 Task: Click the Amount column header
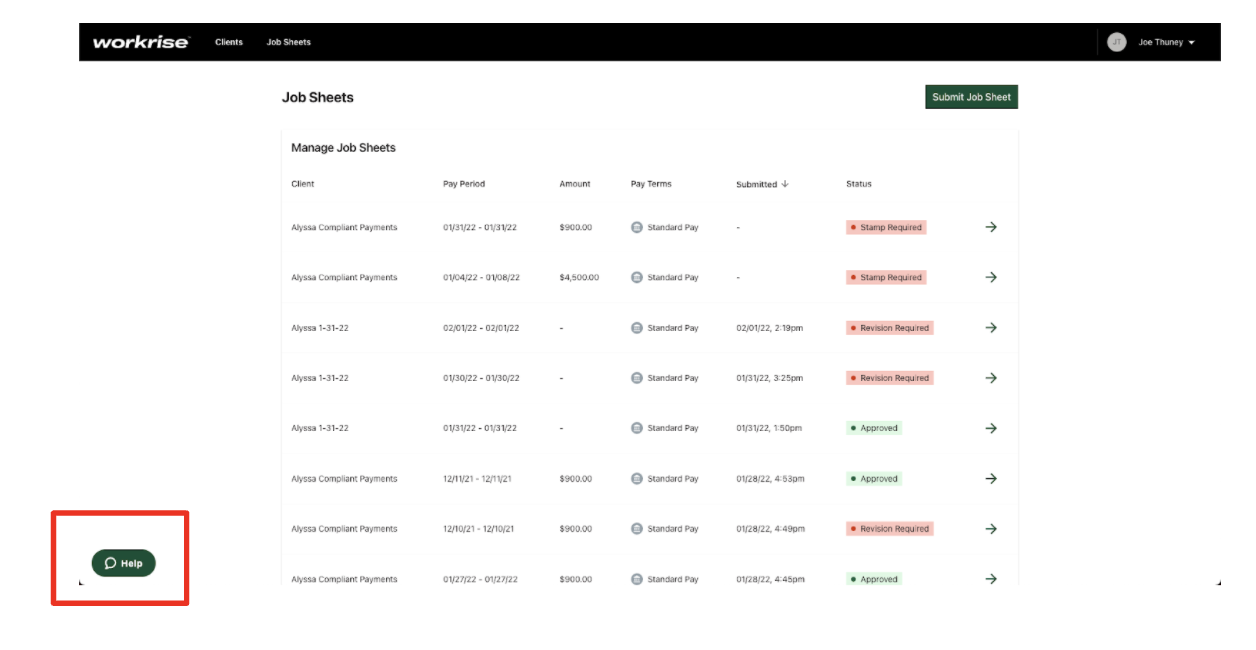point(575,184)
